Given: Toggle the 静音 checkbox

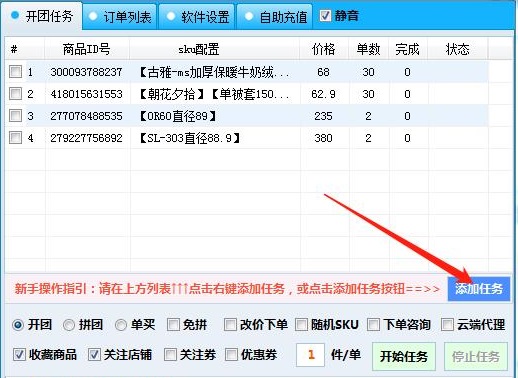Looking at the screenshot, I should 325,16.
